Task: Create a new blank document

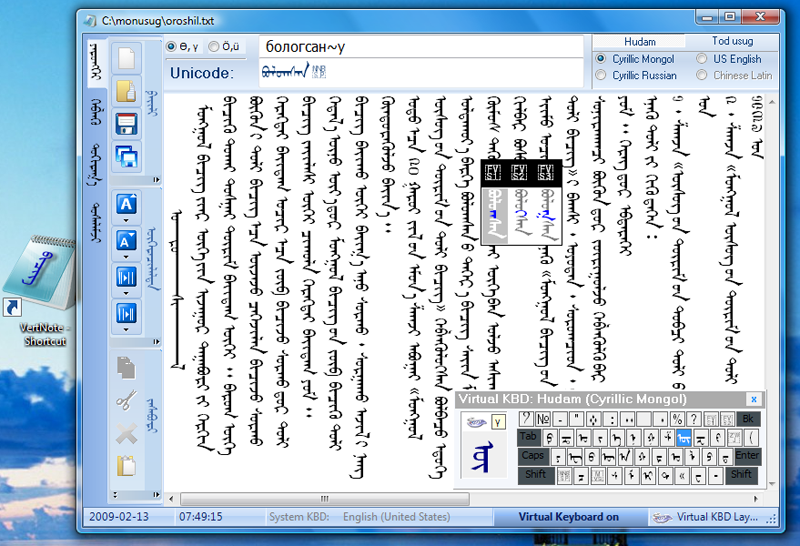Action: click(126, 58)
